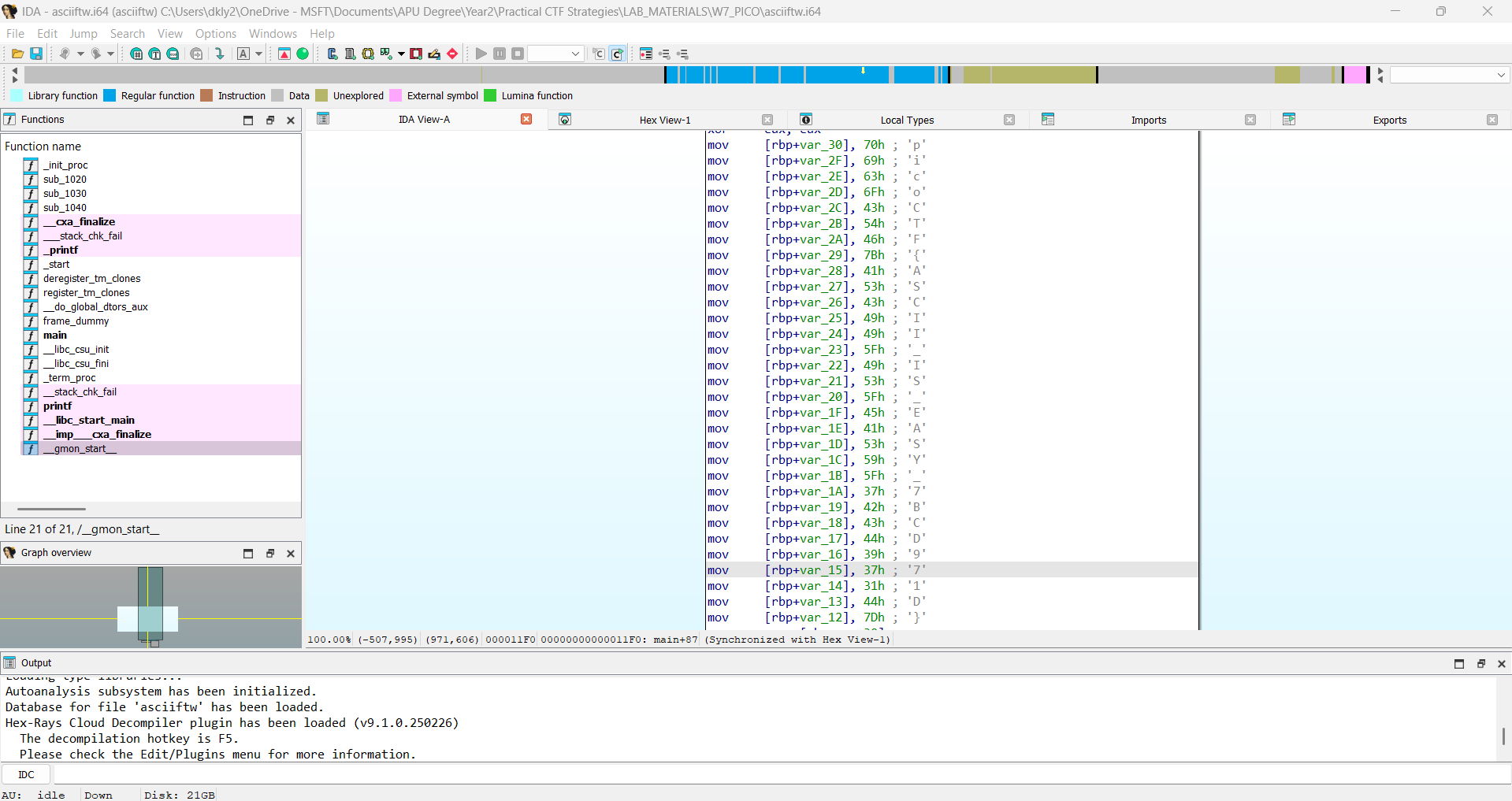
Task: Open the Jump menu
Action: (x=84, y=33)
